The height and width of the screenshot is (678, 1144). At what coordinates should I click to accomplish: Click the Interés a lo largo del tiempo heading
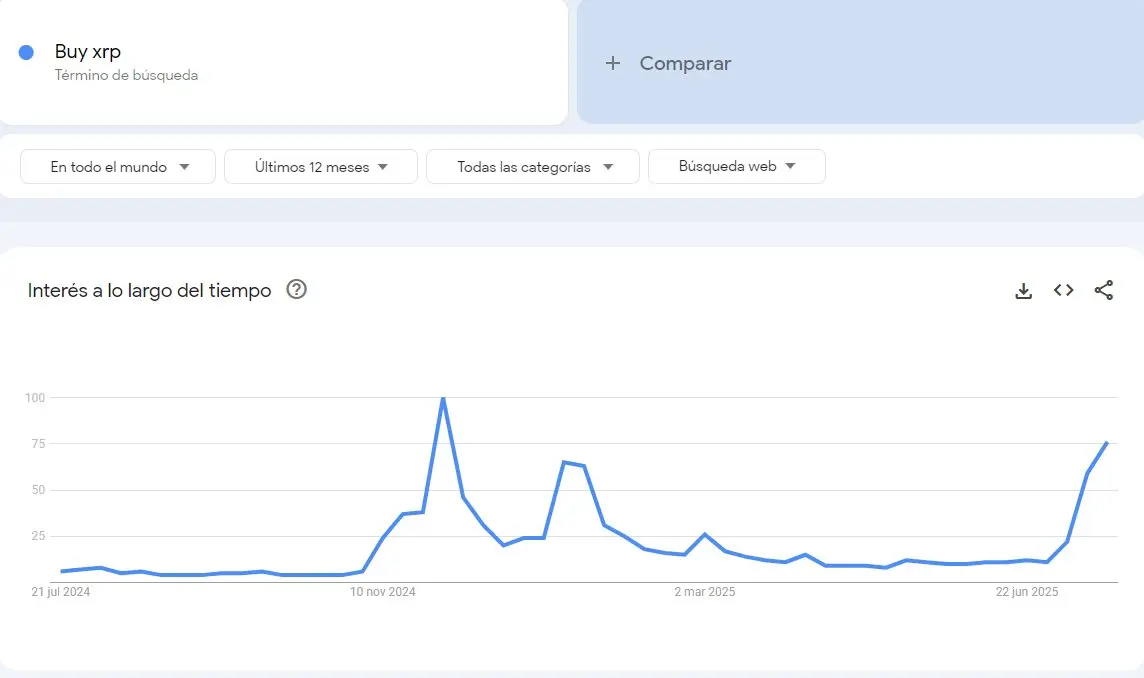click(150, 290)
